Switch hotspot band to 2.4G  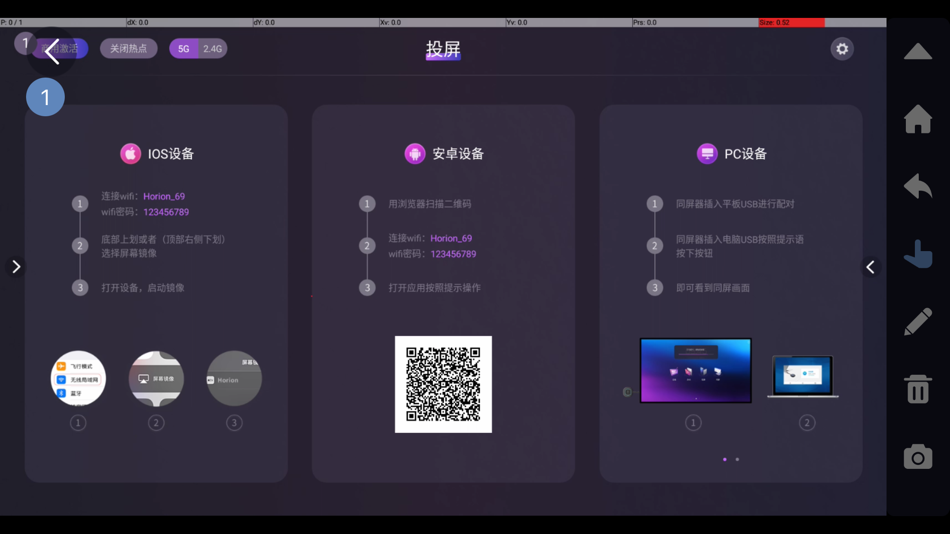click(x=213, y=48)
